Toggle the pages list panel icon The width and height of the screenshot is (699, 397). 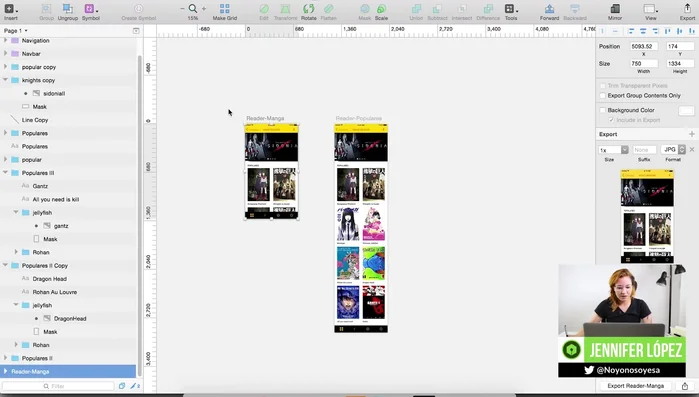[136, 31]
